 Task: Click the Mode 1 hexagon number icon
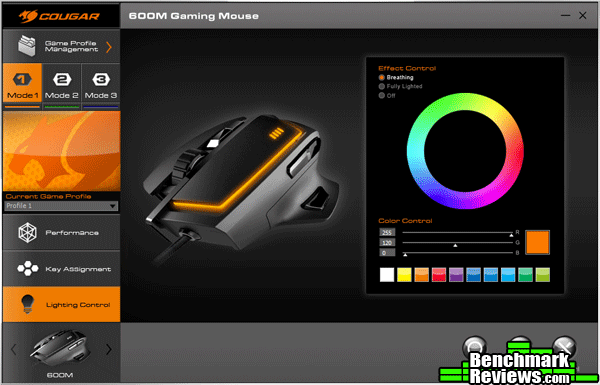click(22, 79)
